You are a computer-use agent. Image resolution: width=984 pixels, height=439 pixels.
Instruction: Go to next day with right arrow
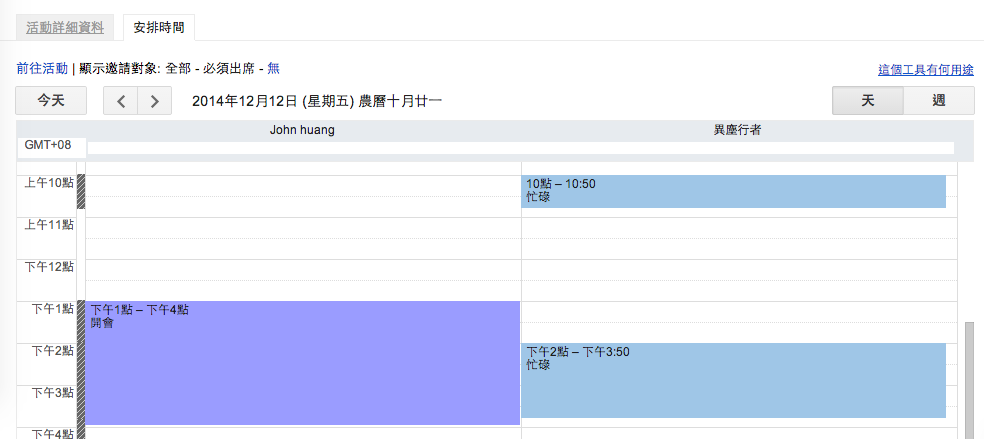154,101
